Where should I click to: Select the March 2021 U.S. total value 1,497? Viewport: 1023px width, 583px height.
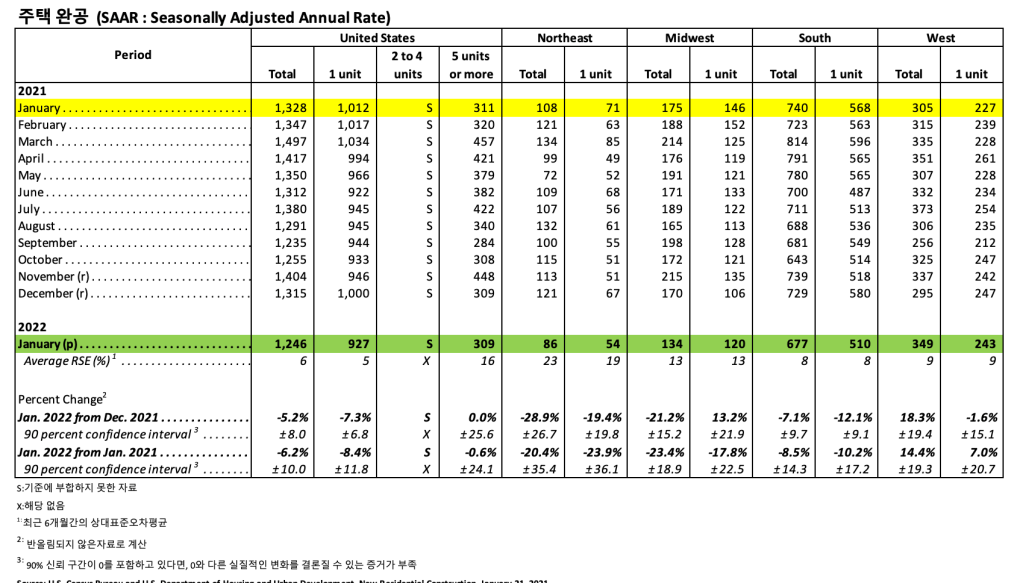[x=283, y=142]
